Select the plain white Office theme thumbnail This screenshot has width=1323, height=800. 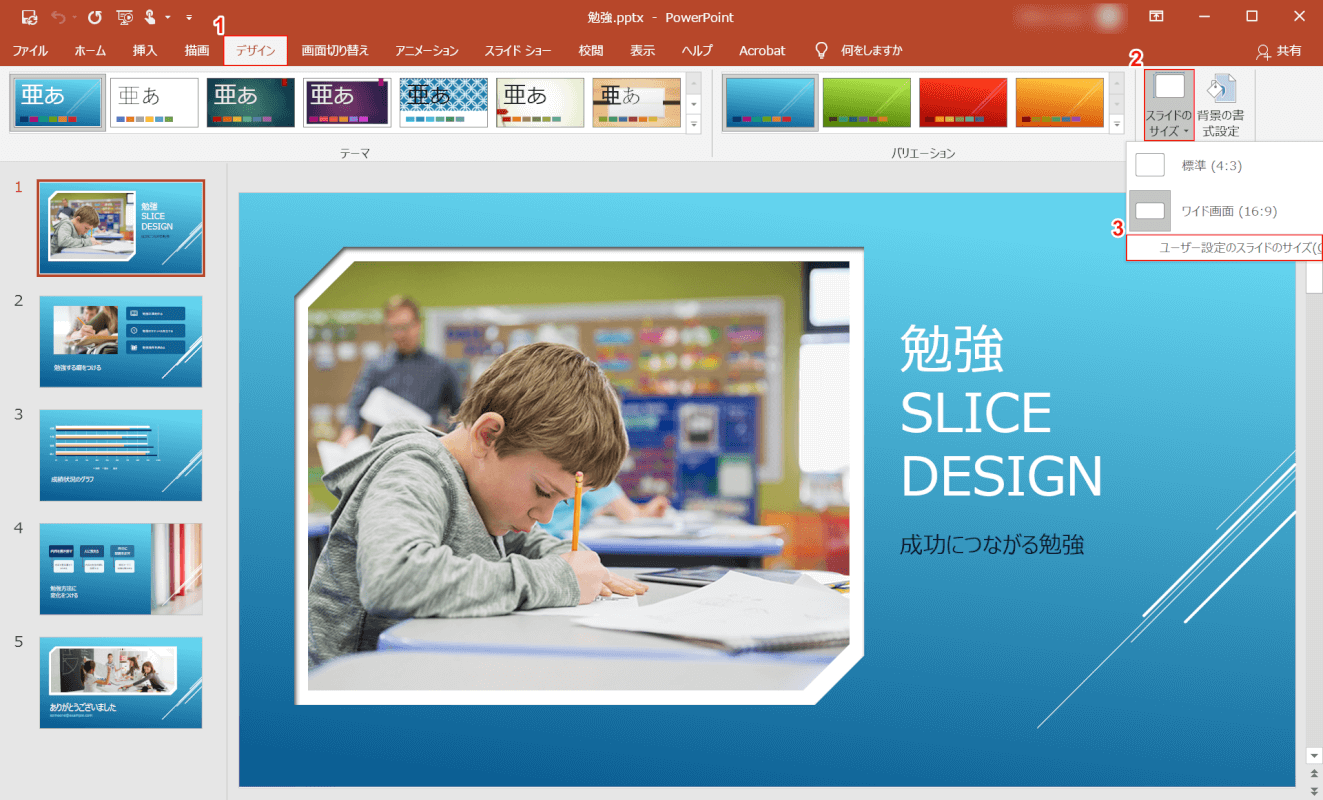point(154,102)
